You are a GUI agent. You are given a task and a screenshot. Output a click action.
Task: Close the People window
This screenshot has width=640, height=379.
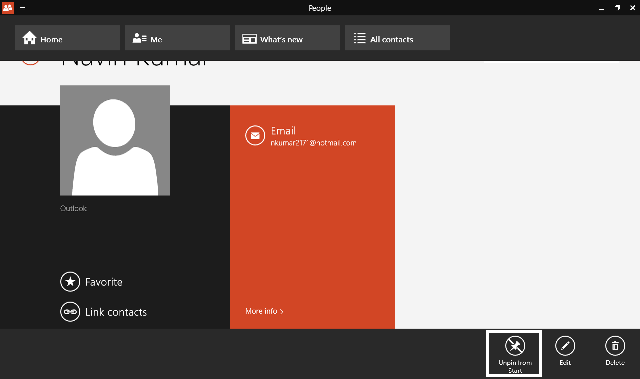click(633, 8)
